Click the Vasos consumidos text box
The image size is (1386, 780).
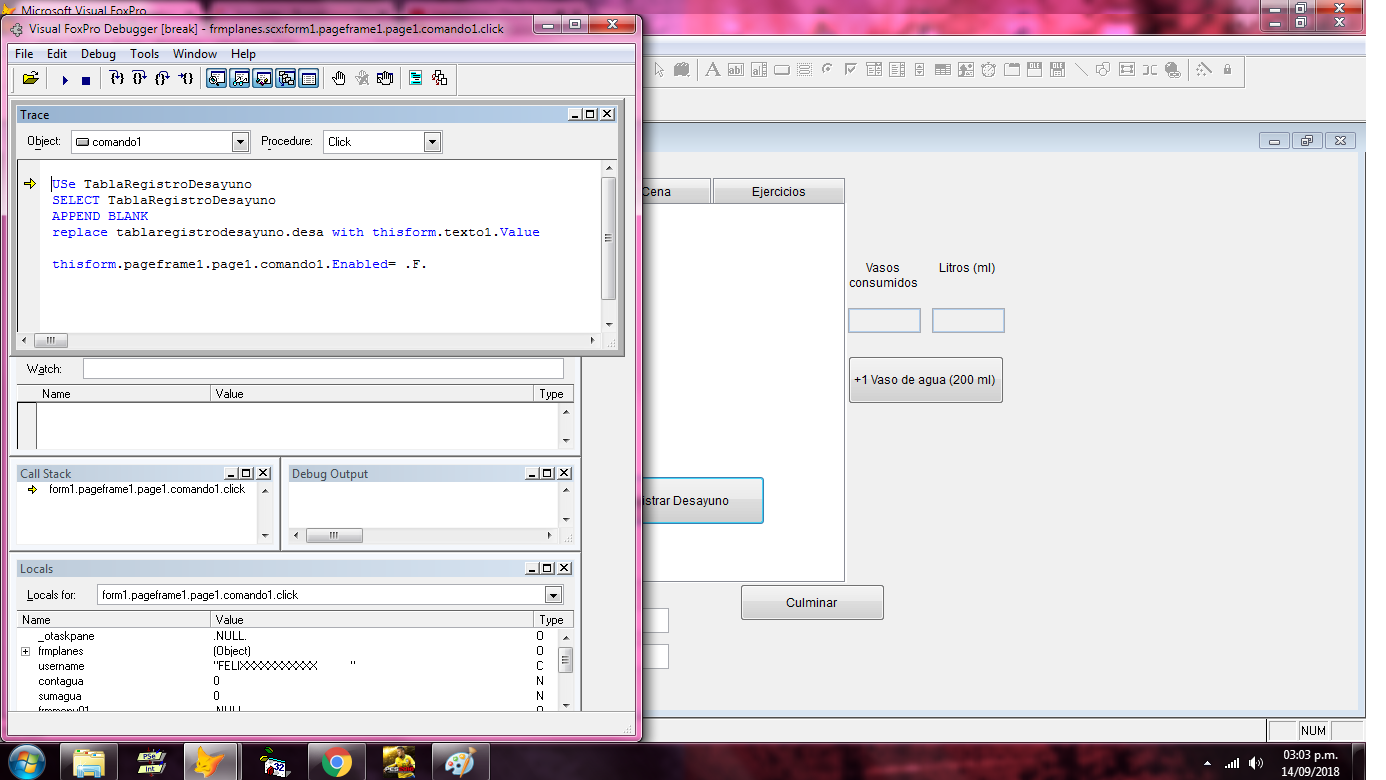tap(884, 321)
